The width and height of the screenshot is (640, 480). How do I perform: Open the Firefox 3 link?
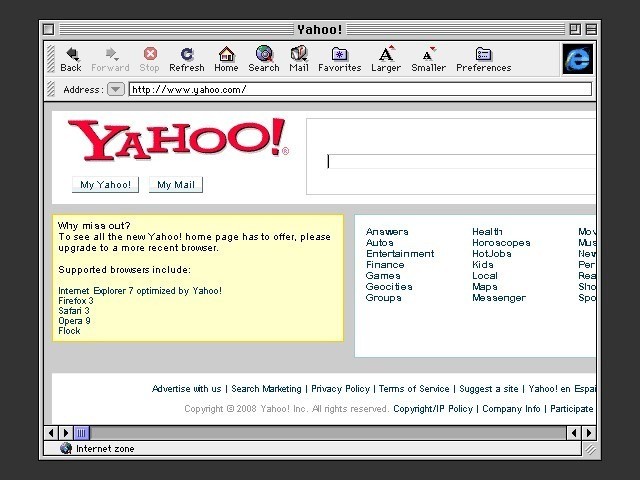click(x=76, y=301)
